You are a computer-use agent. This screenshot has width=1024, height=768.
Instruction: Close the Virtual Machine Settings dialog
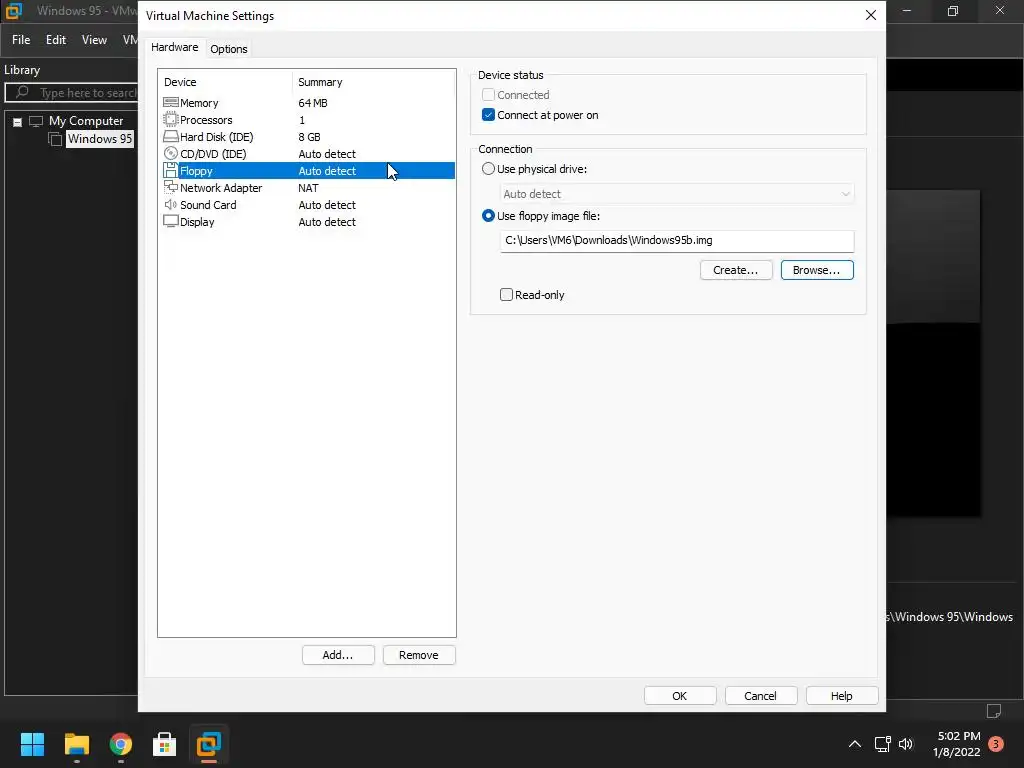coord(871,15)
